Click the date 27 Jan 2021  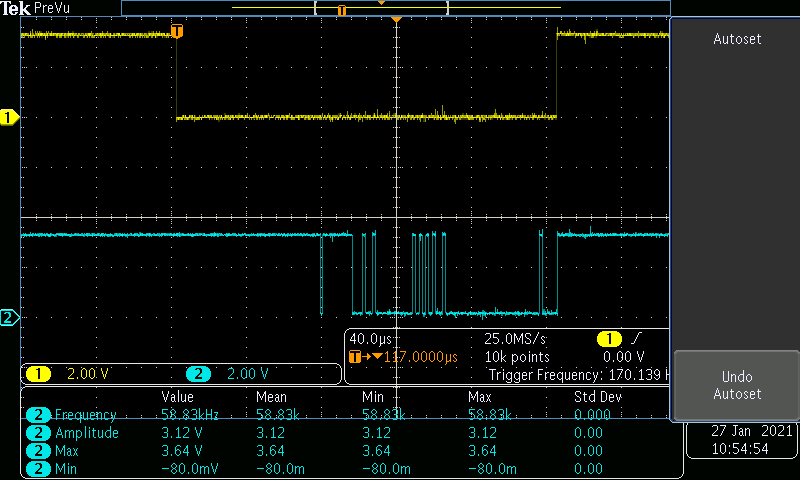pos(752,431)
